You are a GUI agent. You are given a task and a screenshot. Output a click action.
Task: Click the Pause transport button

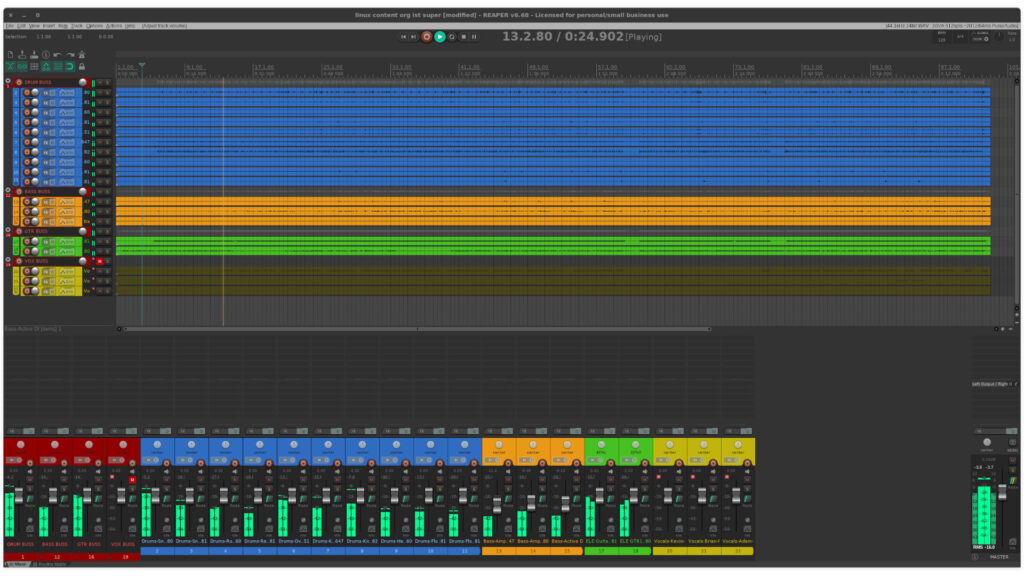point(474,37)
